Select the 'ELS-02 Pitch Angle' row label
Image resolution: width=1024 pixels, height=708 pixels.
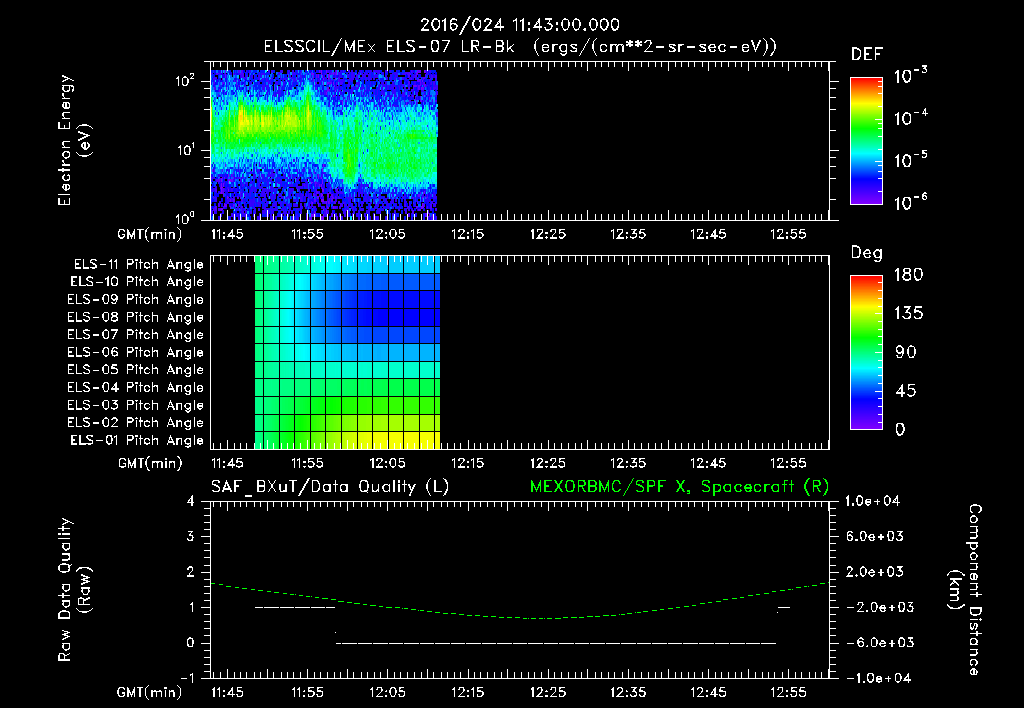pyautogui.click(x=136, y=423)
